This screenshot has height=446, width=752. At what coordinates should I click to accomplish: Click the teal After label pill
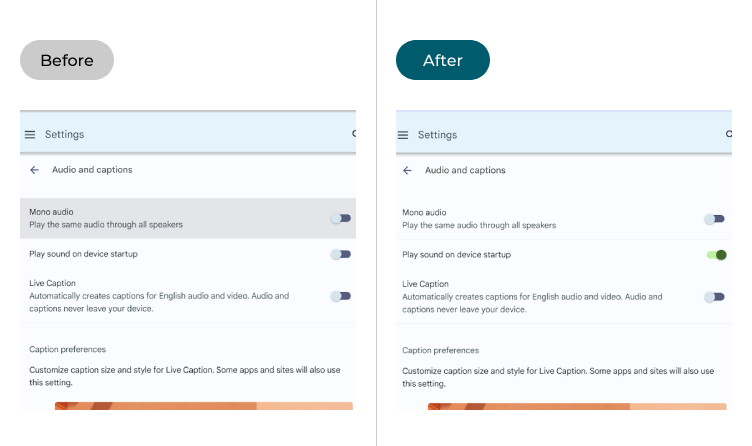tap(442, 60)
